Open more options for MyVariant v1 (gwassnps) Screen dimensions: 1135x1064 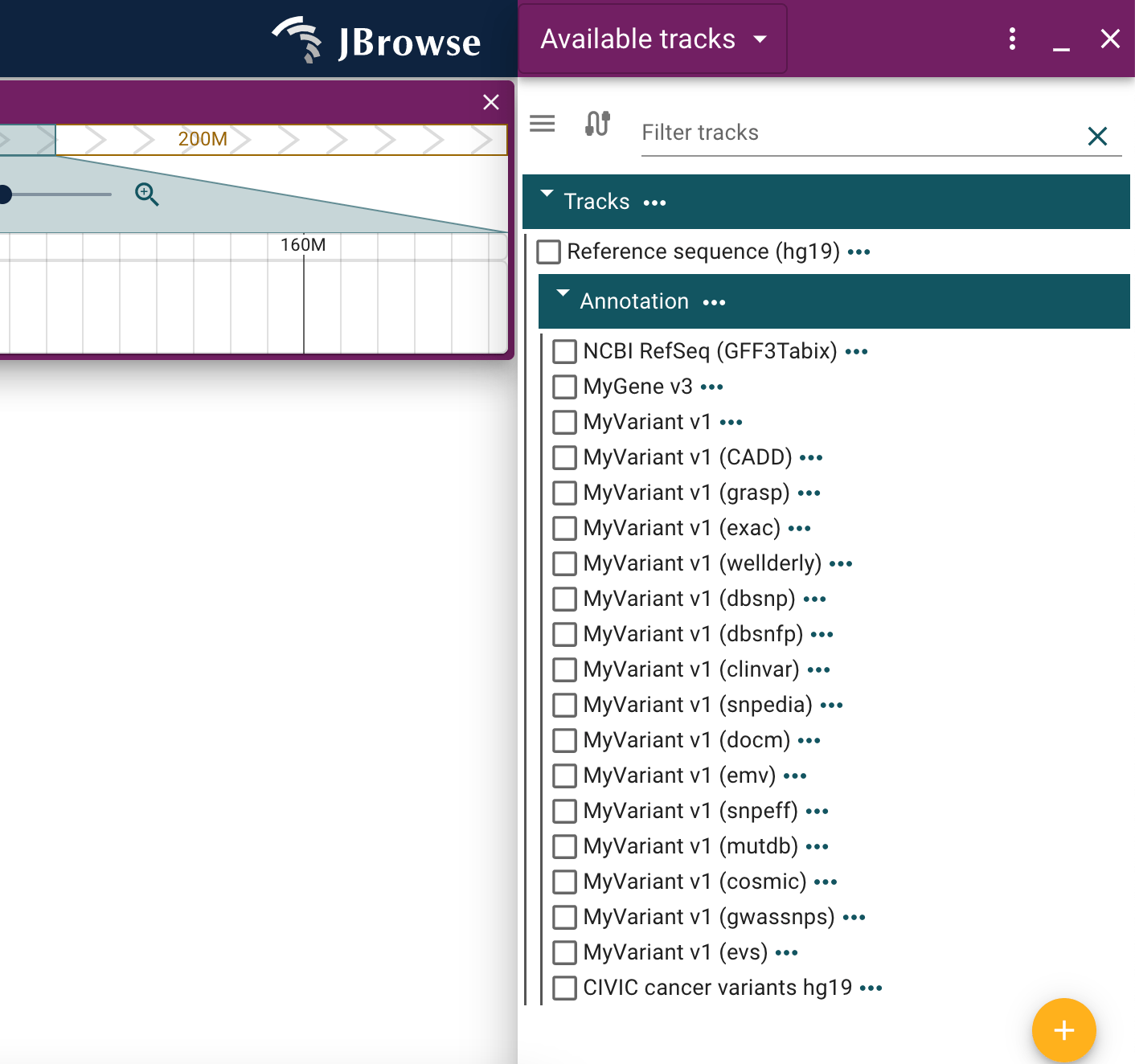pos(854,918)
